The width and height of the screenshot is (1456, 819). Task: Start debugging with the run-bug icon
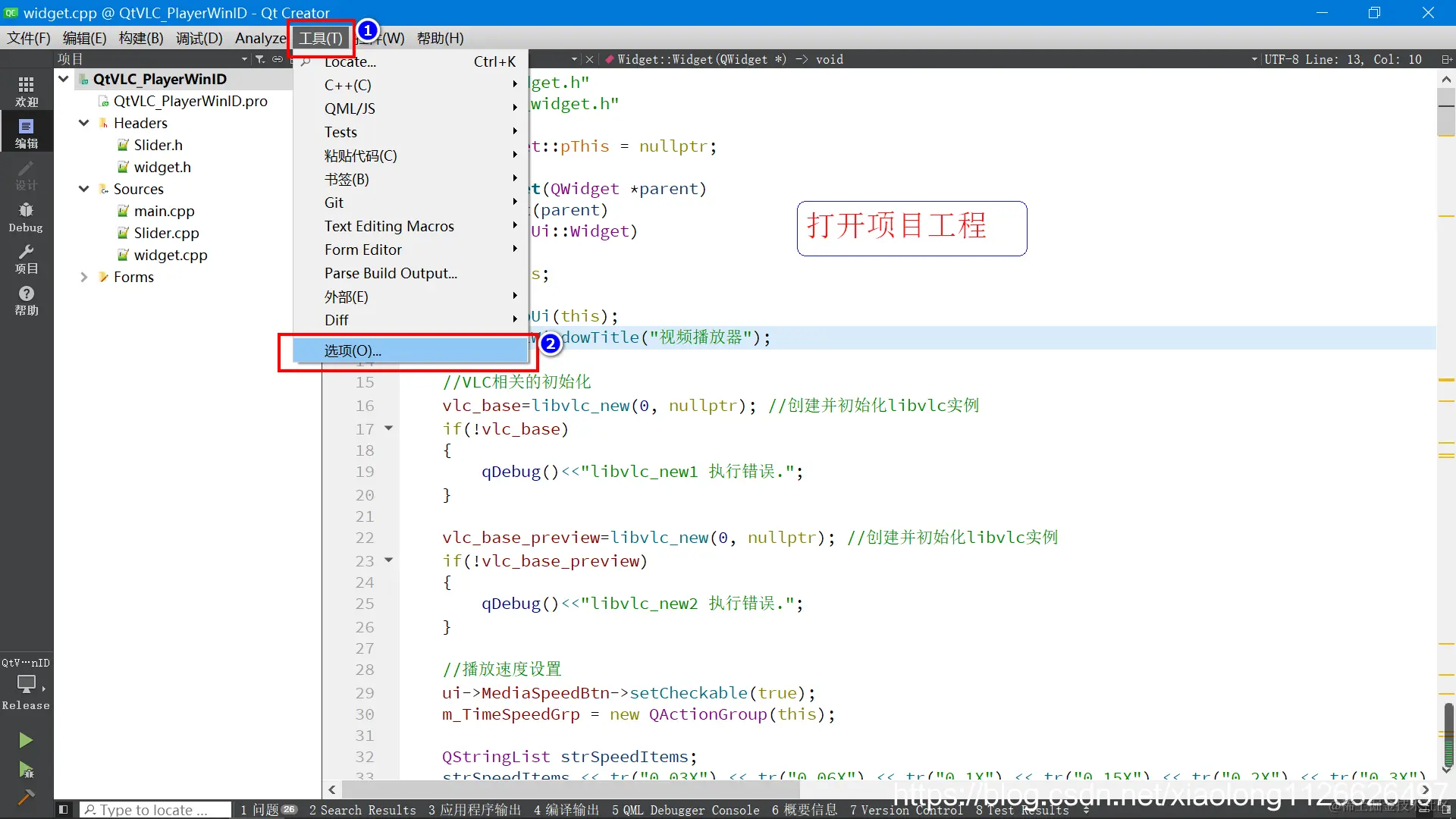tap(26, 770)
